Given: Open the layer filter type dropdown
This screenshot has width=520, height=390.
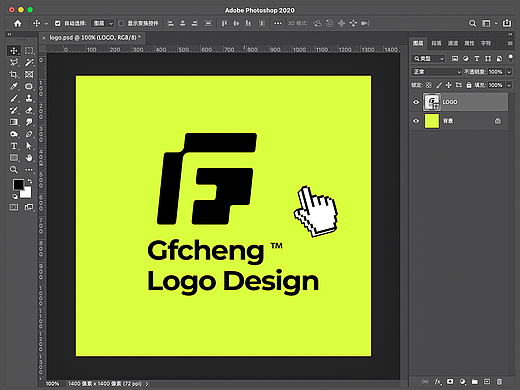Looking at the screenshot, I should click(428, 59).
